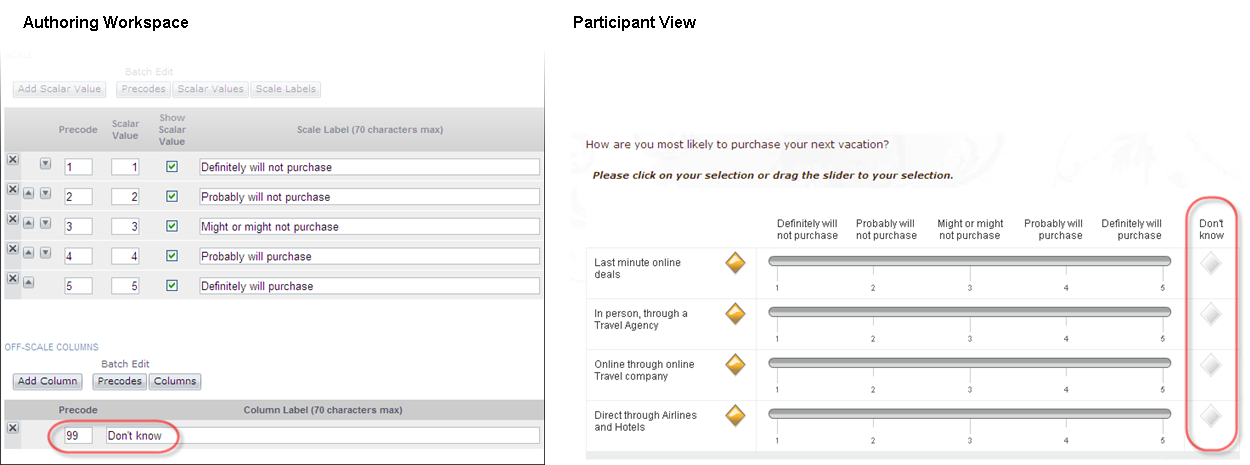Move 'Definitely will purchase' row up

click(29, 283)
